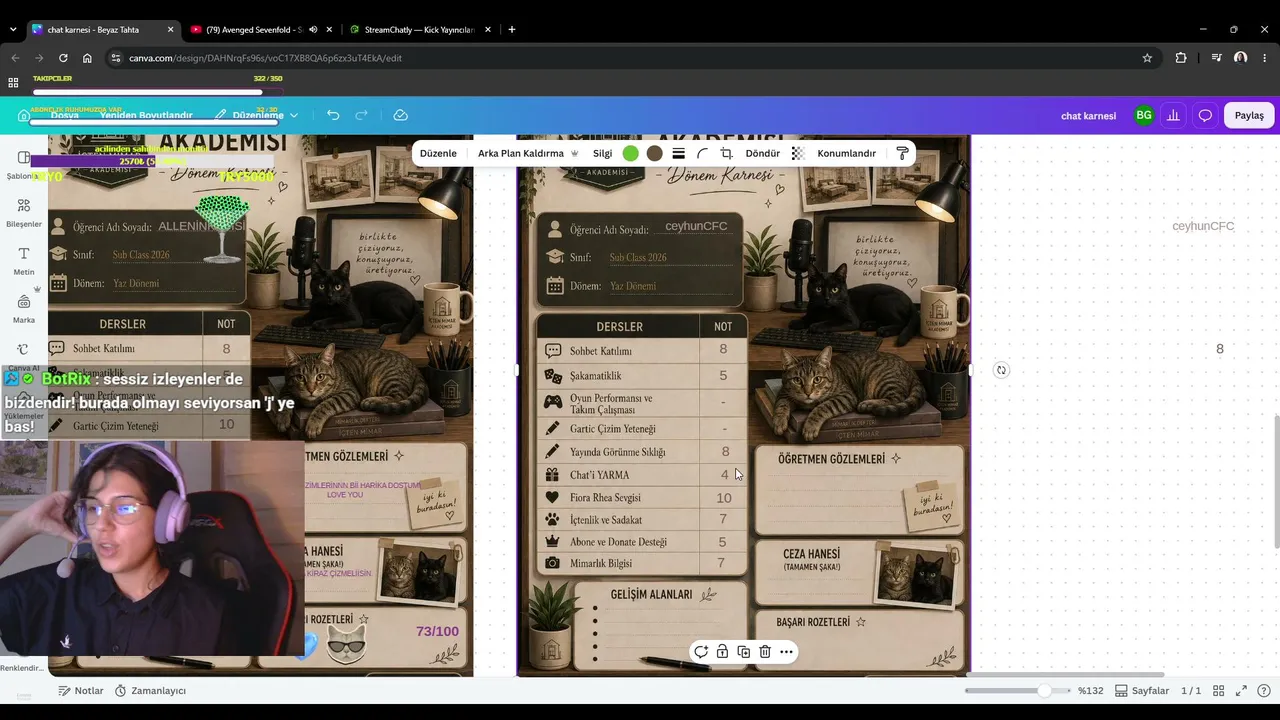Click Düzenle on the image toolbar
Image resolution: width=1280 pixels, height=720 pixels.
pos(438,153)
